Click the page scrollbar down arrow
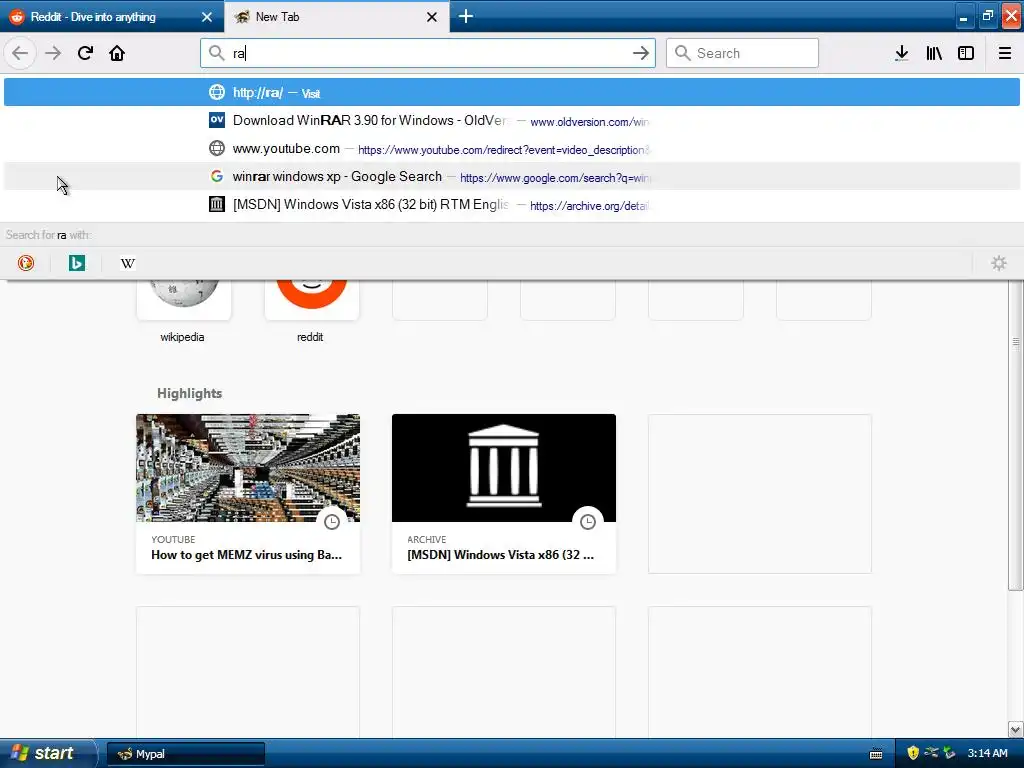 coord(1016,729)
